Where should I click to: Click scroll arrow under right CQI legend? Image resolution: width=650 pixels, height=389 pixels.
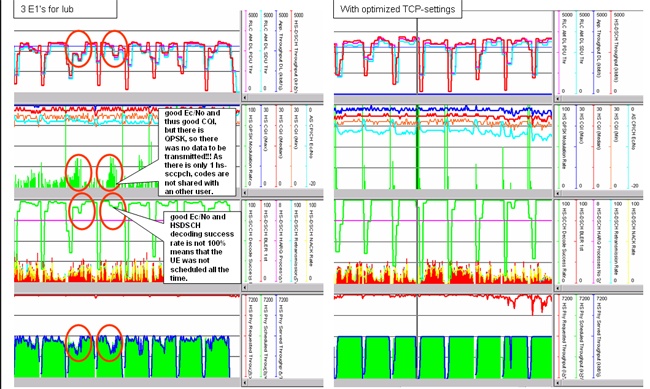click(x=558, y=194)
